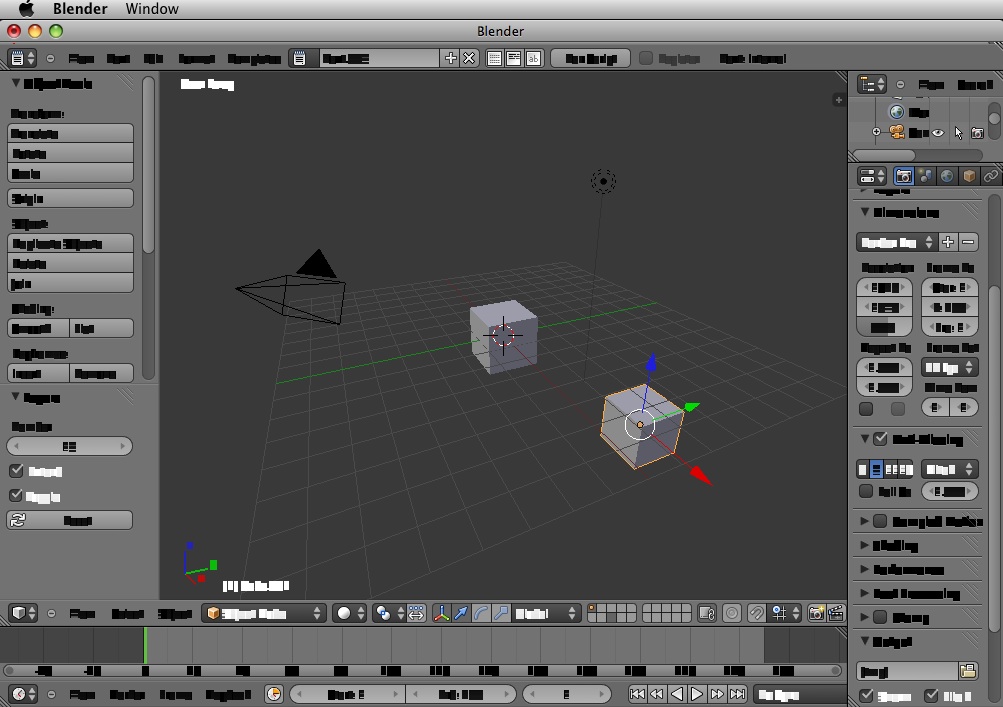Enable the rotate manipulator arc icon
Screen dimensions: 1003x707
[481, 613]
